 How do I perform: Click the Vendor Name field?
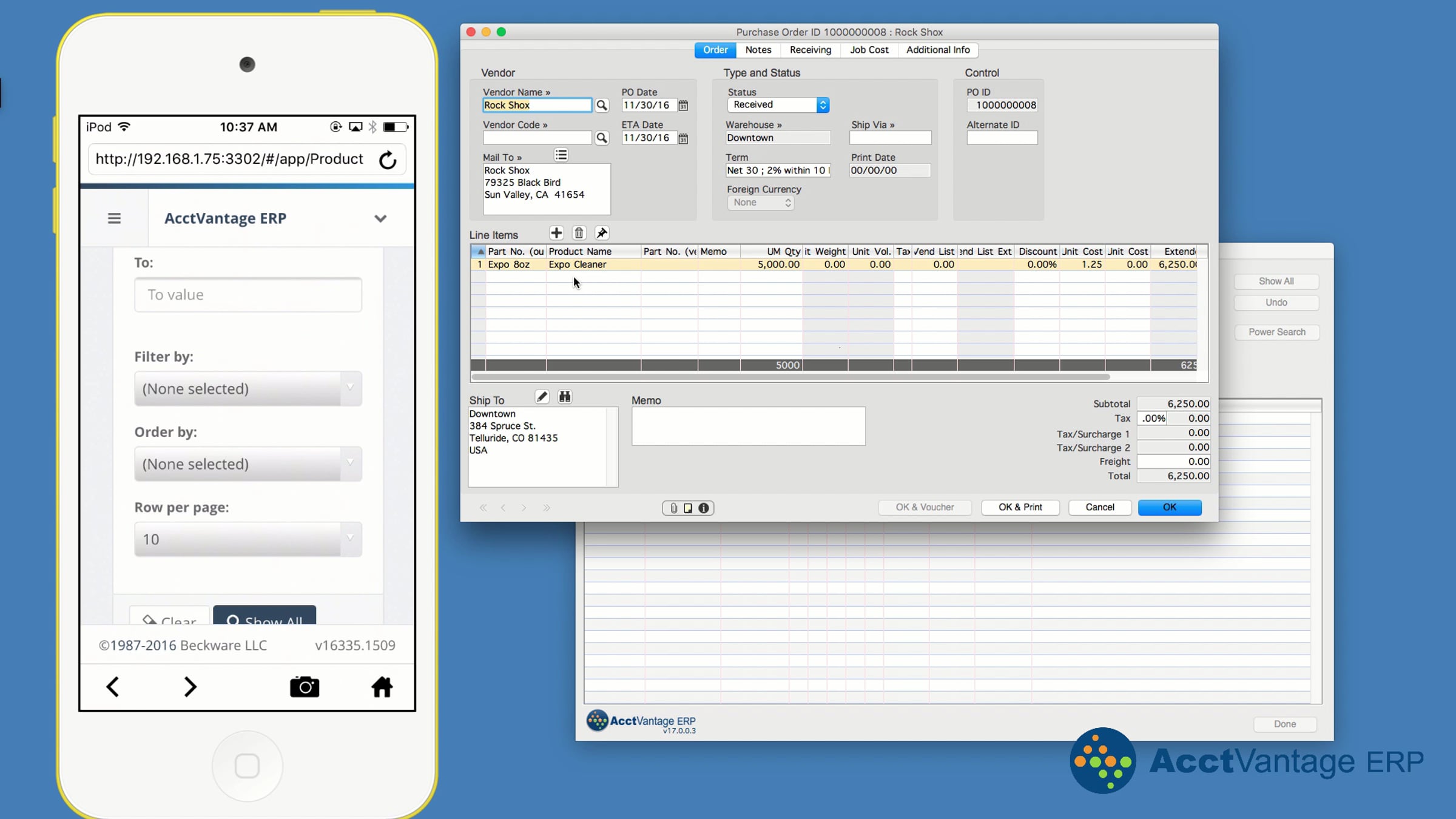pyautogui.click(x=537, y=106)
